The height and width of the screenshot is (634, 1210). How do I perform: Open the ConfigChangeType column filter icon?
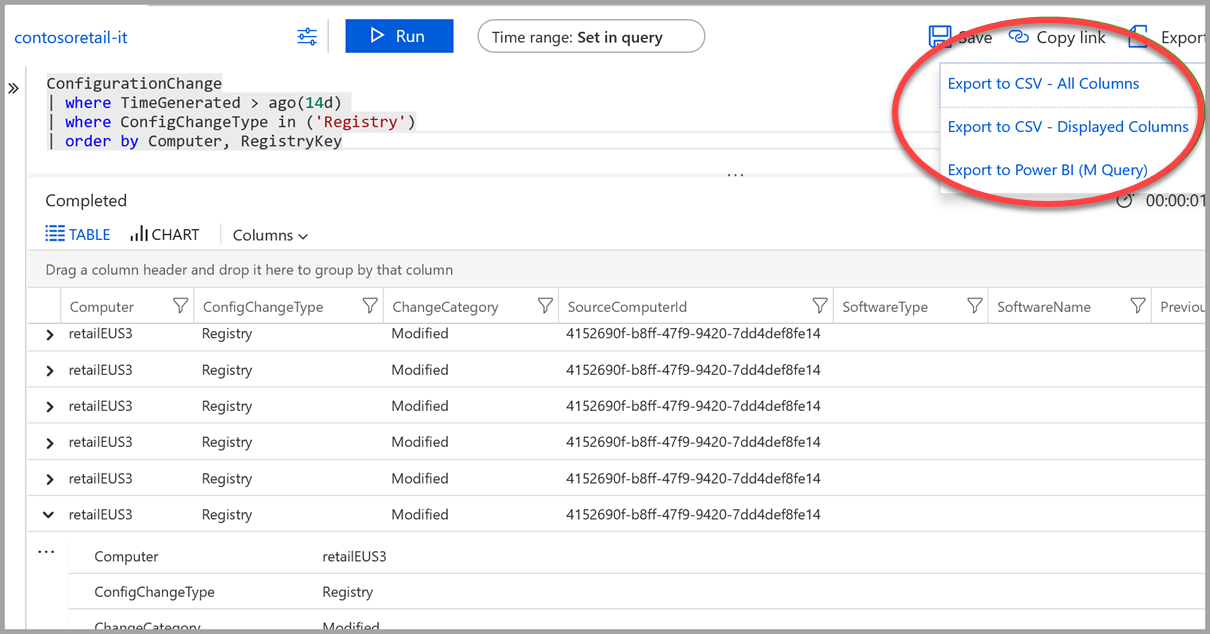(370, 306)
